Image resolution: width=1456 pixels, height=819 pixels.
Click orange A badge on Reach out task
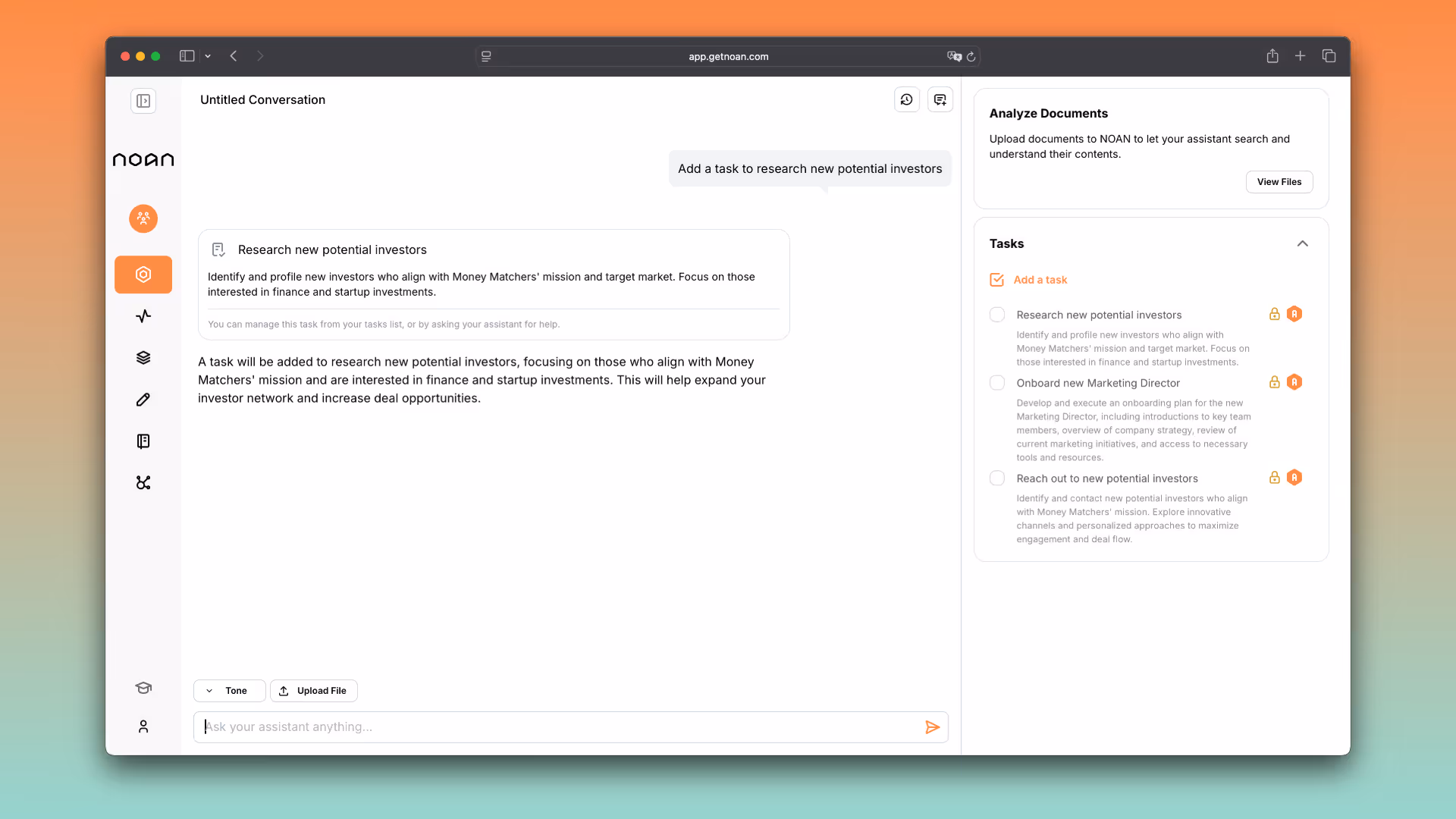[x=1294, y=478]
